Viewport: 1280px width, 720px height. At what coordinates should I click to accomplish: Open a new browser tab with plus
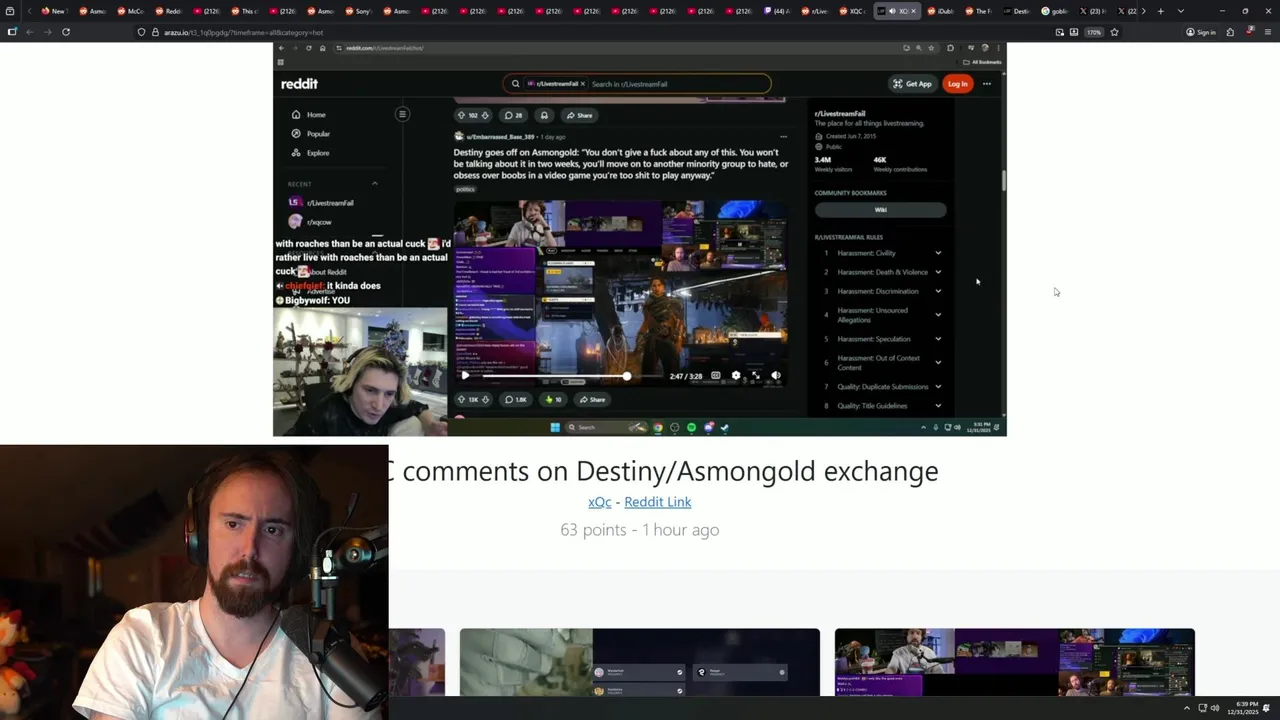point(1160,11)
